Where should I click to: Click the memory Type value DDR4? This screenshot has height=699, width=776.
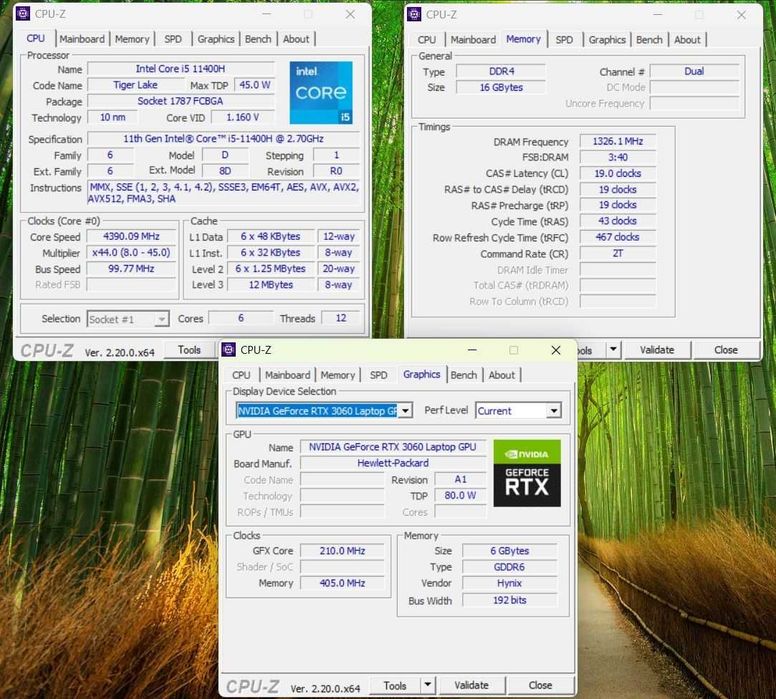501,71
